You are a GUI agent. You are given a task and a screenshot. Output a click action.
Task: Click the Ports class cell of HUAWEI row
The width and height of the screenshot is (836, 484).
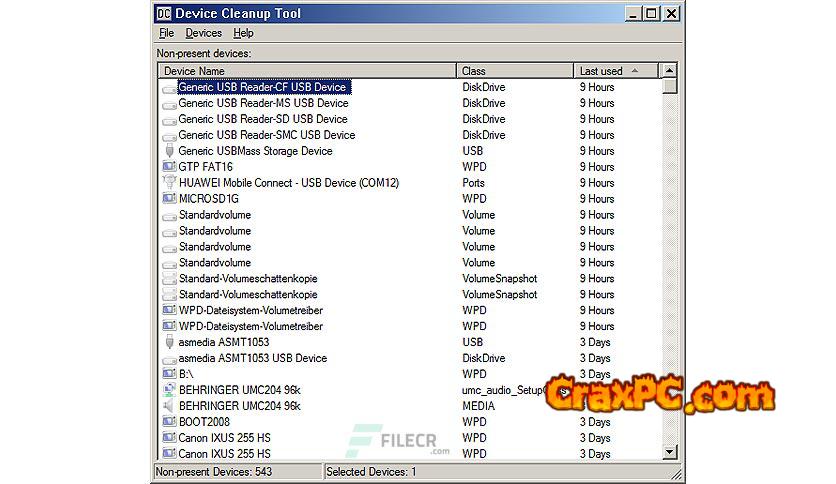point(473,183)
